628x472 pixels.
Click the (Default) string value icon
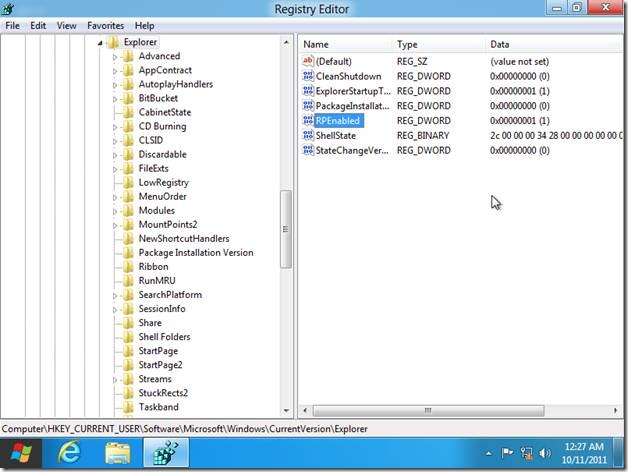308,61
